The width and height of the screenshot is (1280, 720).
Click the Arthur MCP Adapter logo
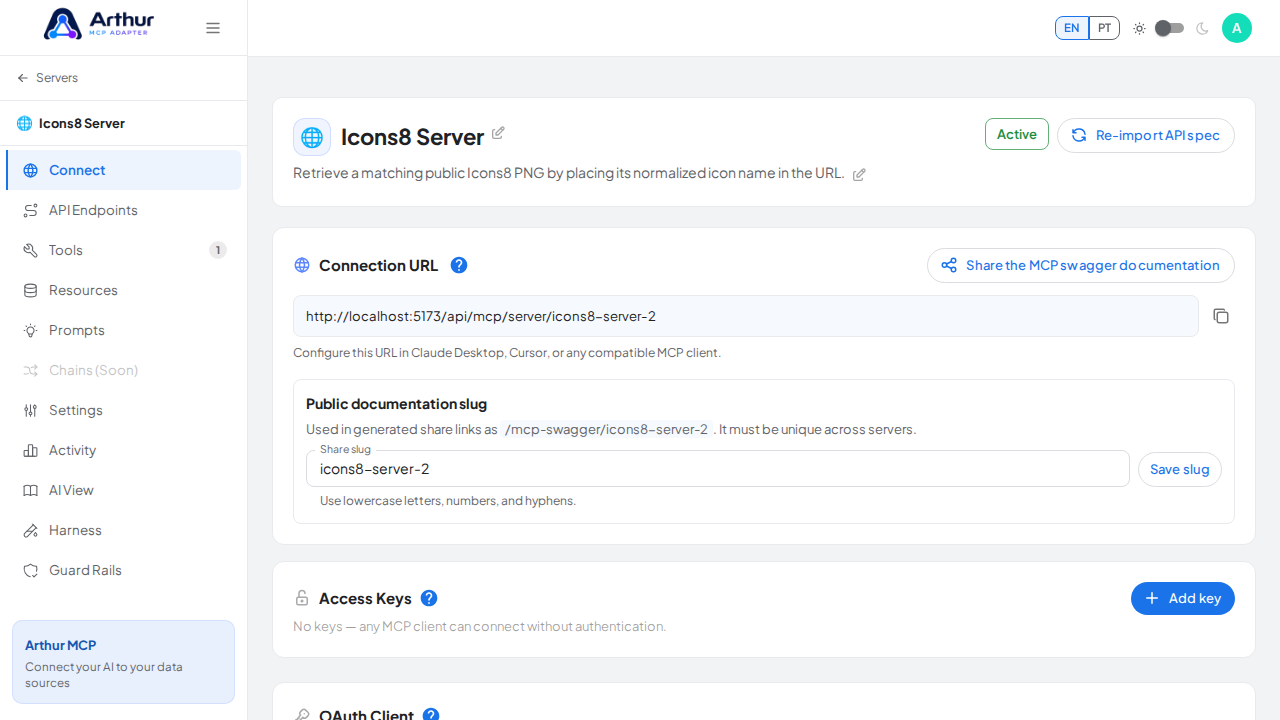pos(99,24)
